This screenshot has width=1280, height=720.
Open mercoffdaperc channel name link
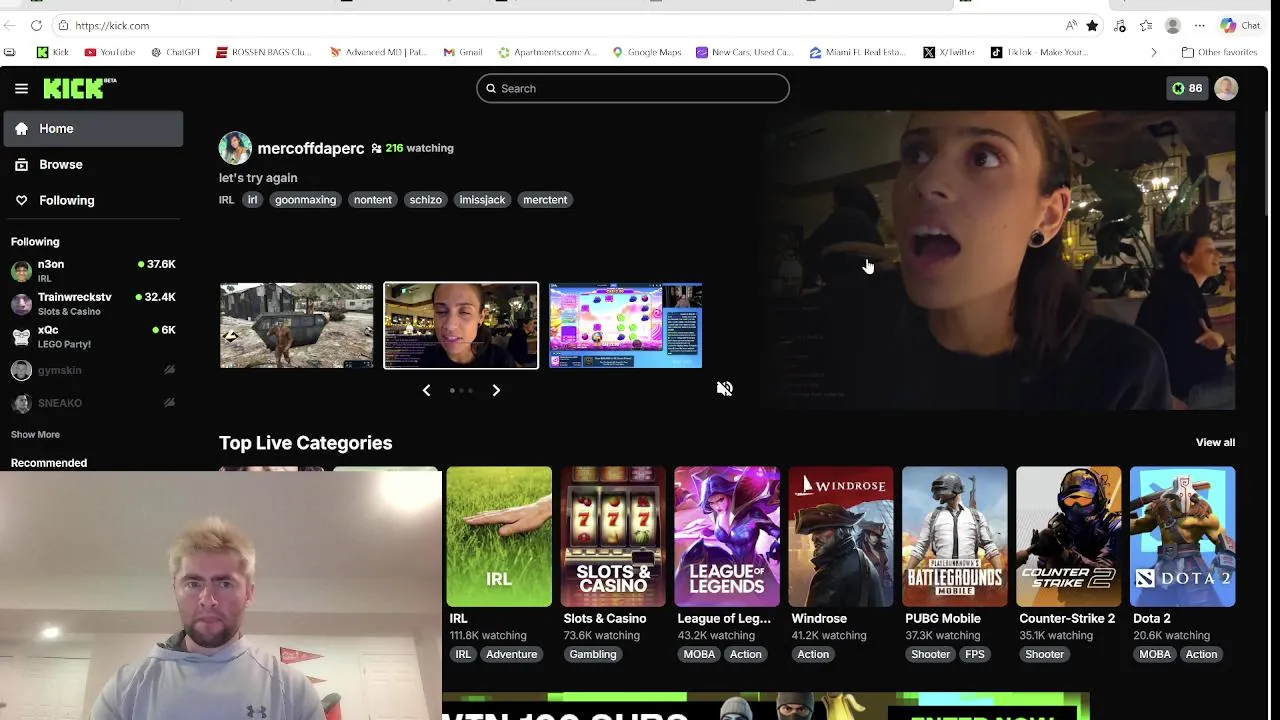click(x=311, y=148)
